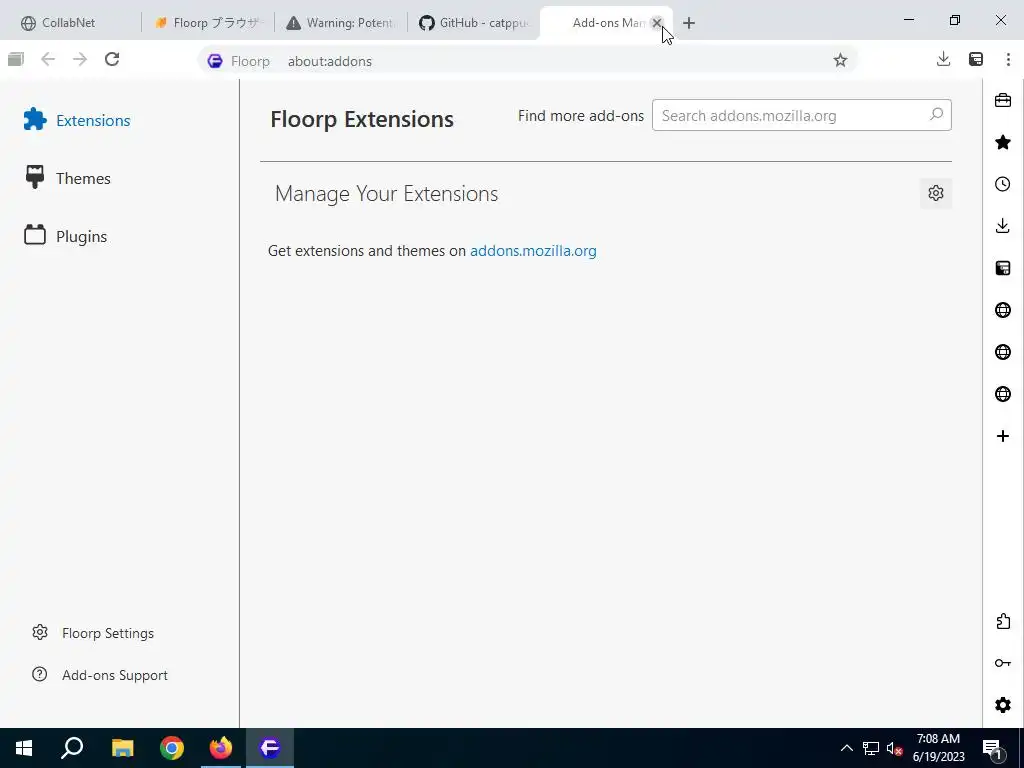Open the Windows Start menu
This screenshot has width=1024, height=768.
(x=24, y=748)
